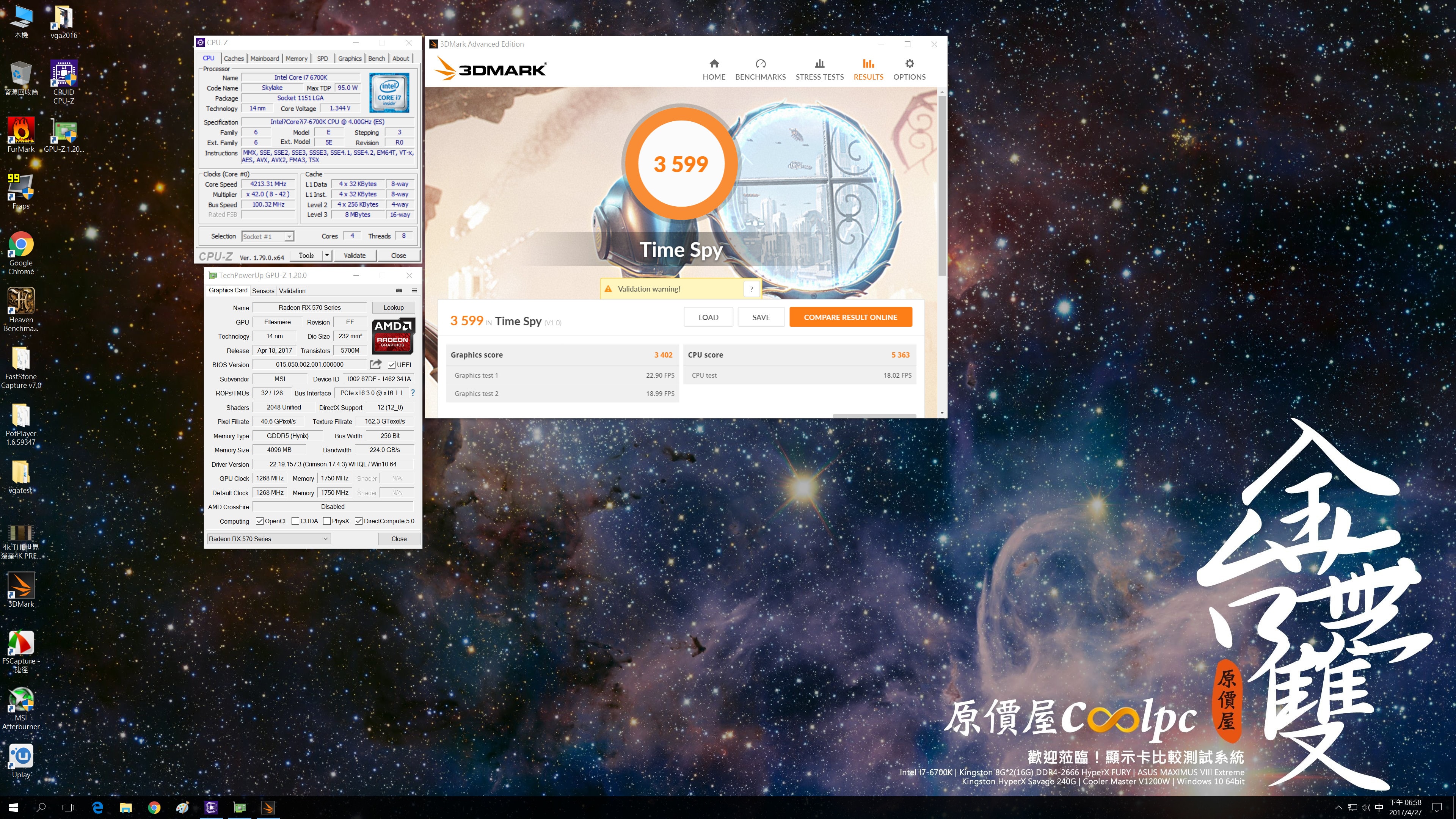Open the vga2016 desktop folder

coord(63,22)
